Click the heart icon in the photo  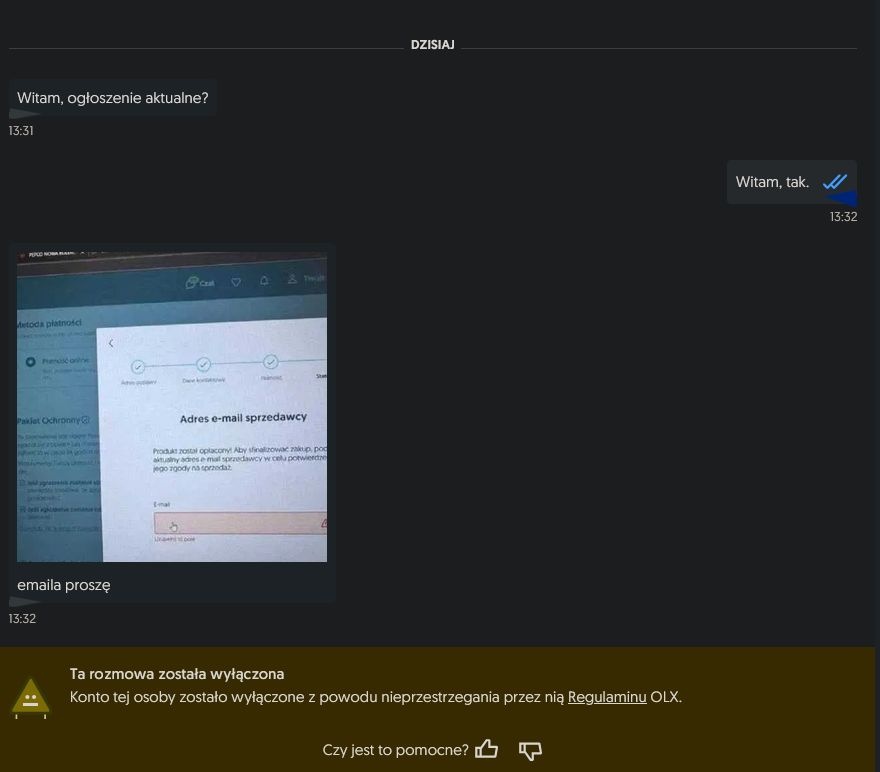[x=236, y=283]
